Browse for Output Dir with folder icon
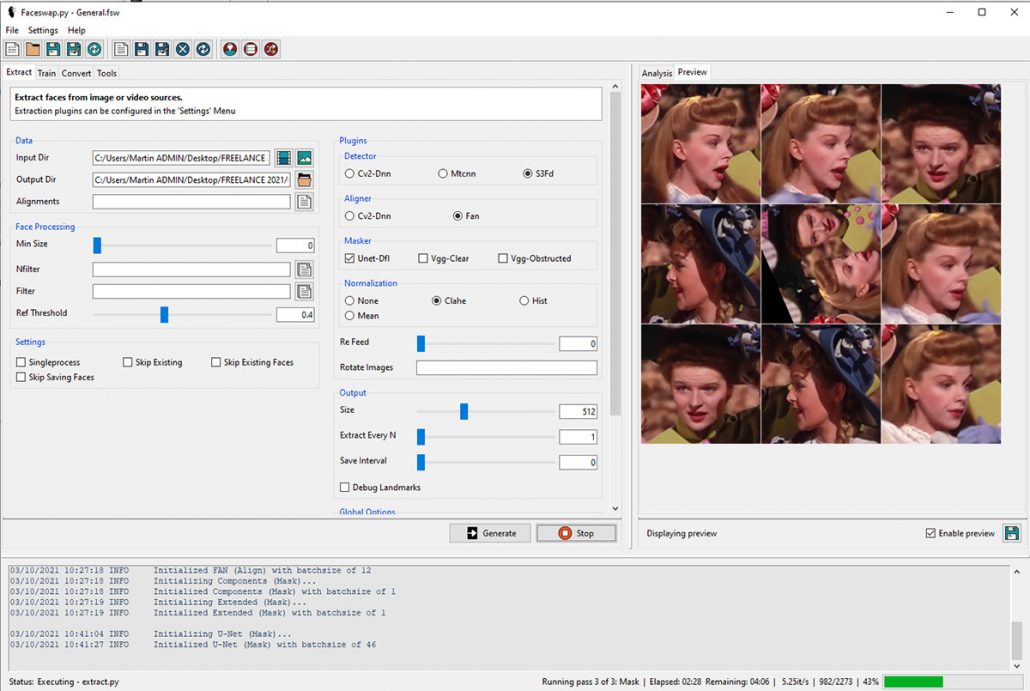The image size is (1030, 691). (x=304, y=180)
